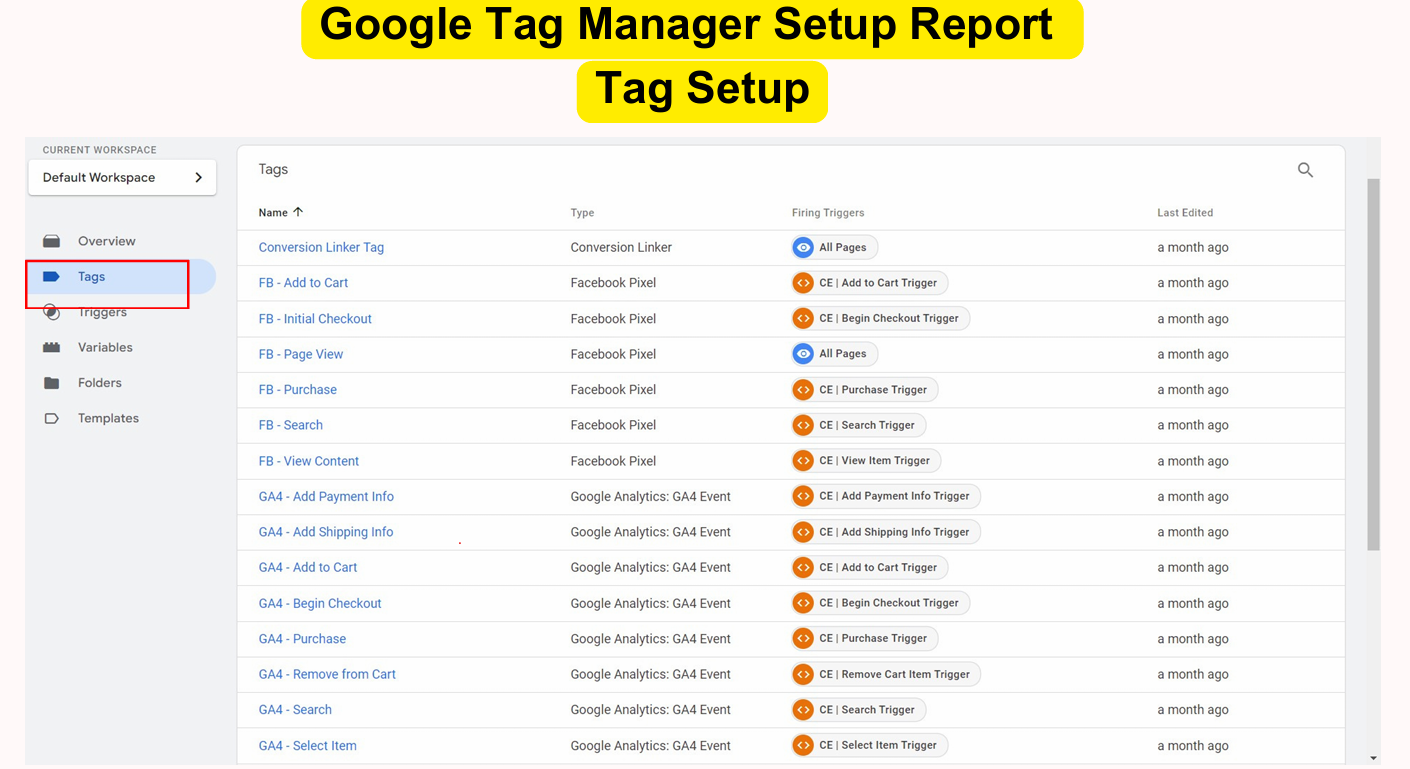Click GA4 - Search's CE | Search Trigger chip
The image size is (1410, 769).
click(859, 709)
